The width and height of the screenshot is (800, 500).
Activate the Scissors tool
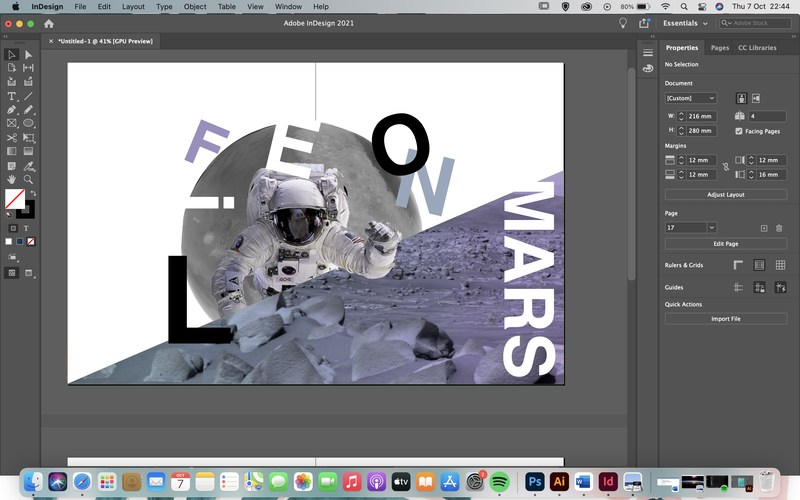[x=11, y=138]
